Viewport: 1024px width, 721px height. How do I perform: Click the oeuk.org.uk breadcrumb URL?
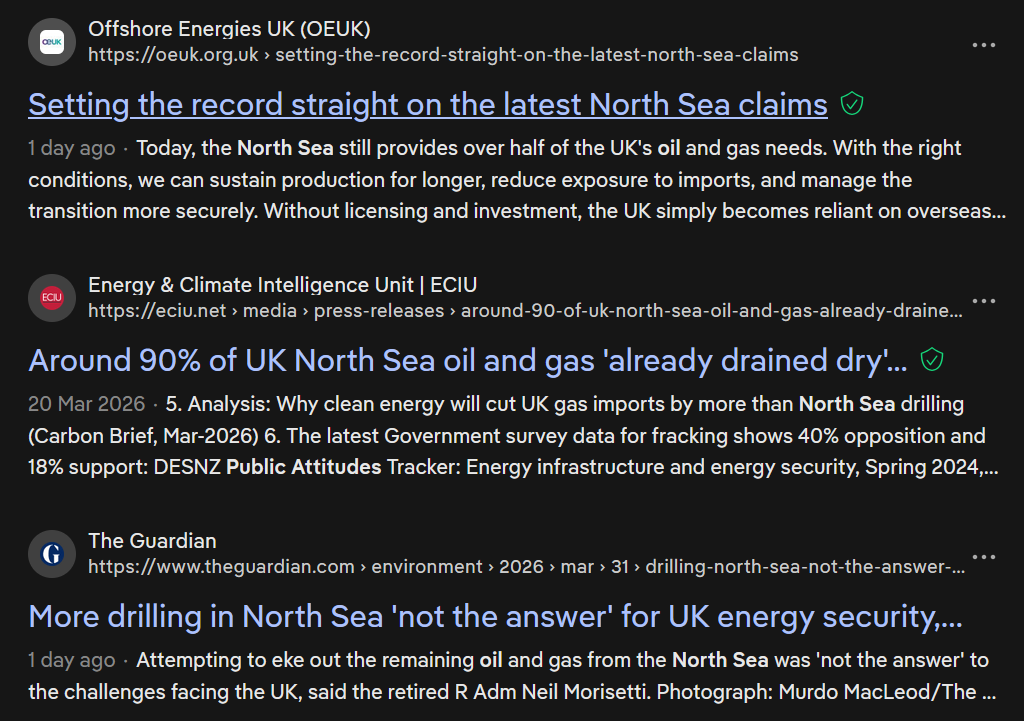[x=443, y=54]
